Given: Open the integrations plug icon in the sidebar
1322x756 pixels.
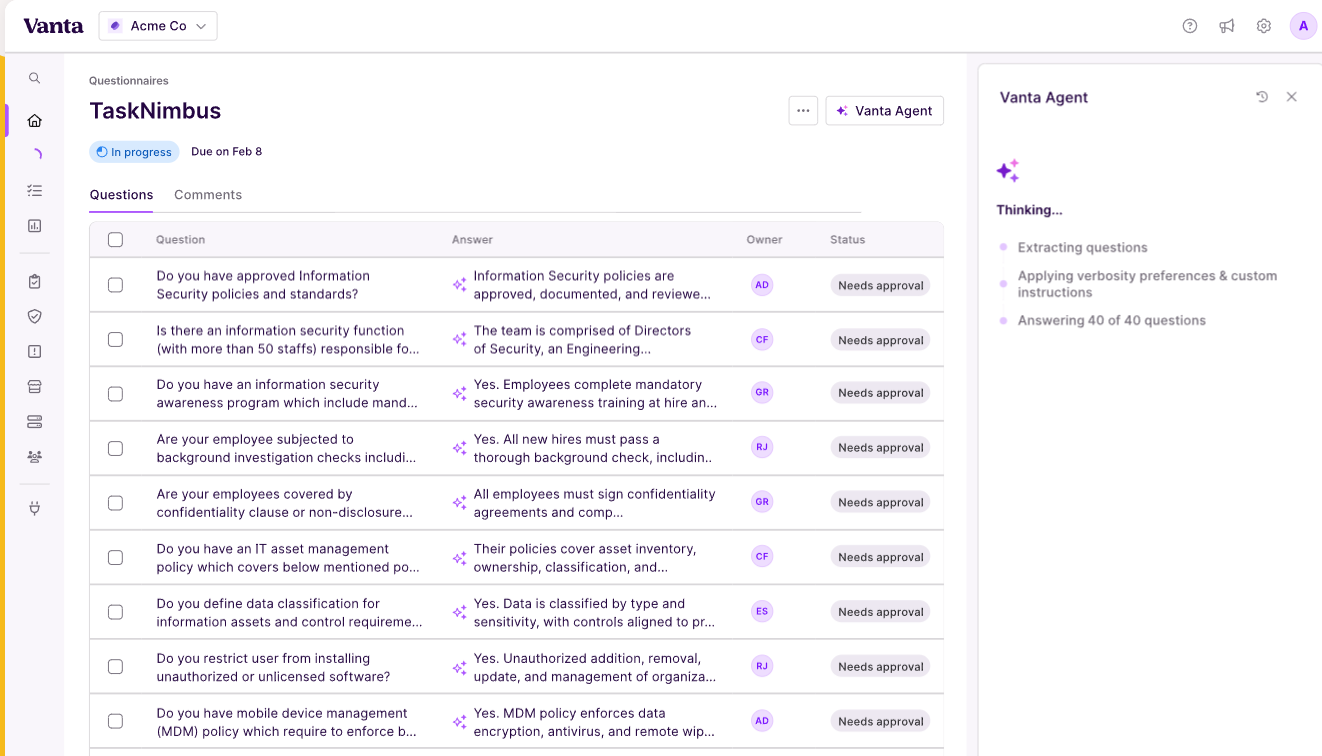Looking at the screenshot, I should [34, 508].
